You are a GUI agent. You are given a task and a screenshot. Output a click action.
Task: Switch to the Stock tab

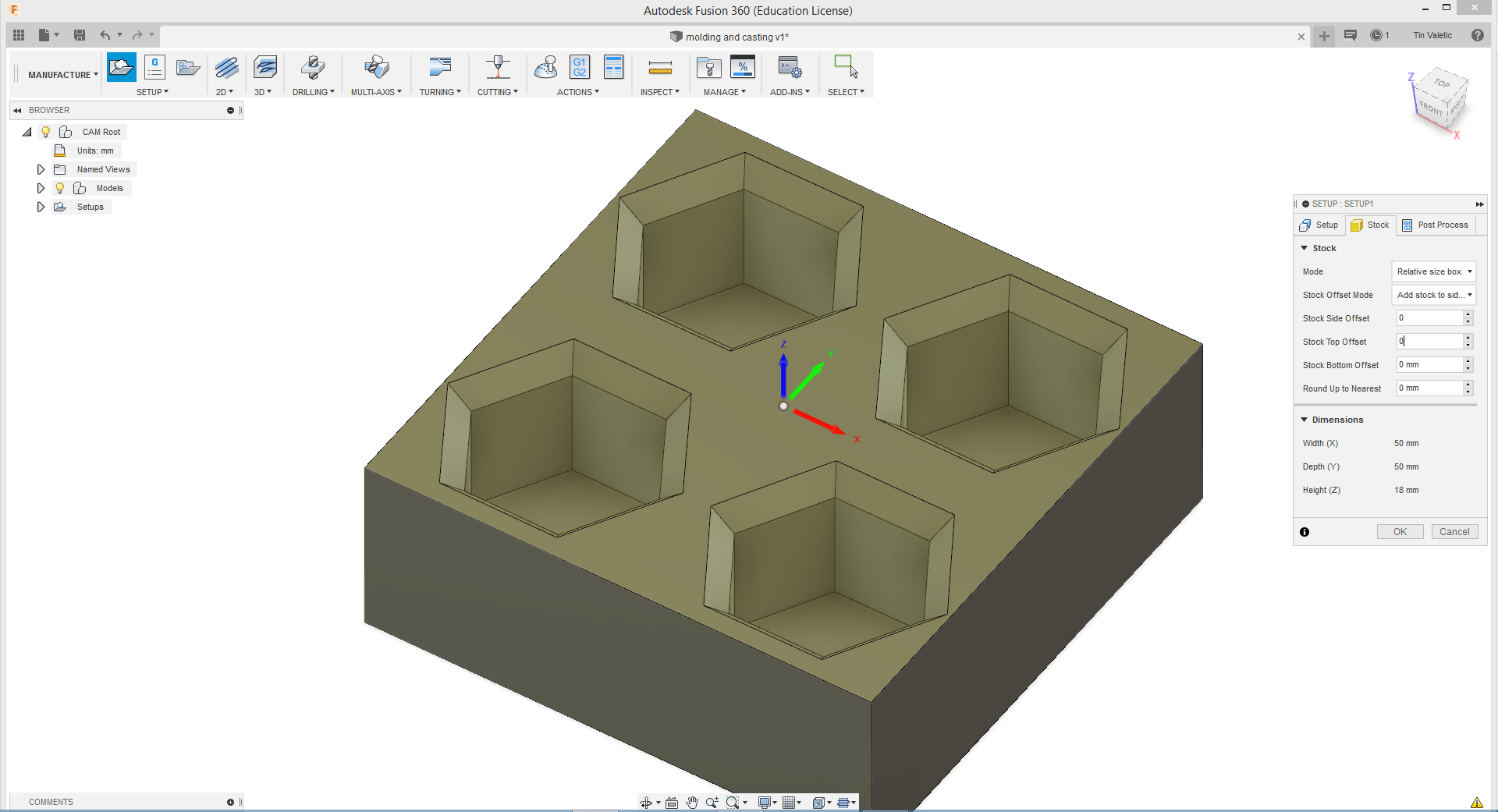point(1370,225)
